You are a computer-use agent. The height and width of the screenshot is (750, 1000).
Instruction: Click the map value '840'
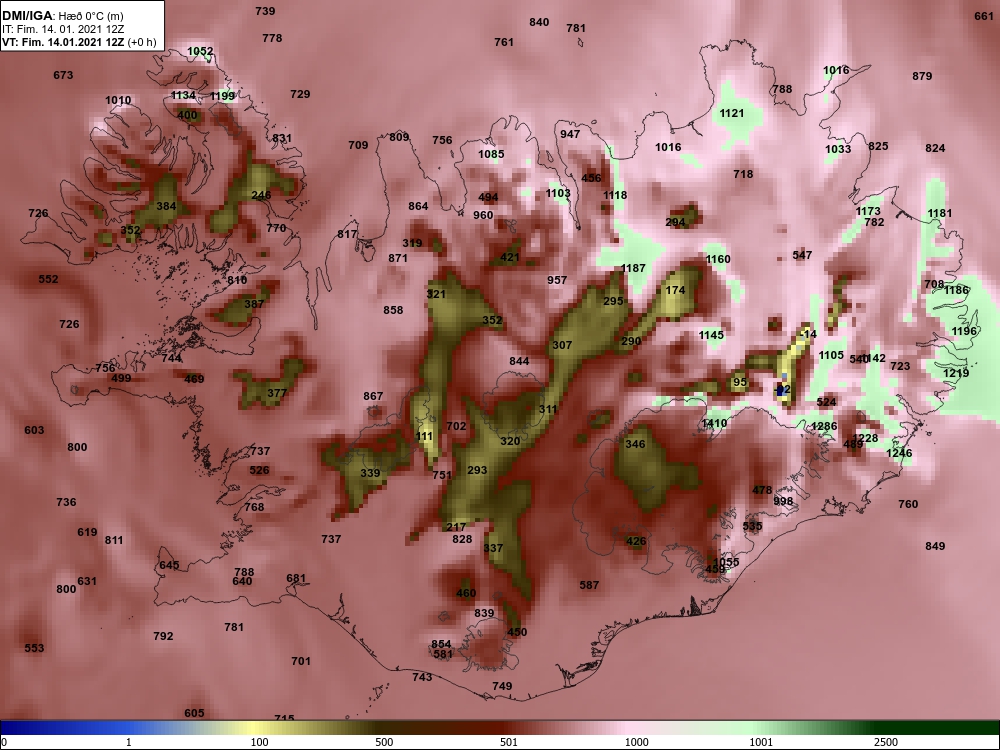pyautogui.click(x=540, y=22)
